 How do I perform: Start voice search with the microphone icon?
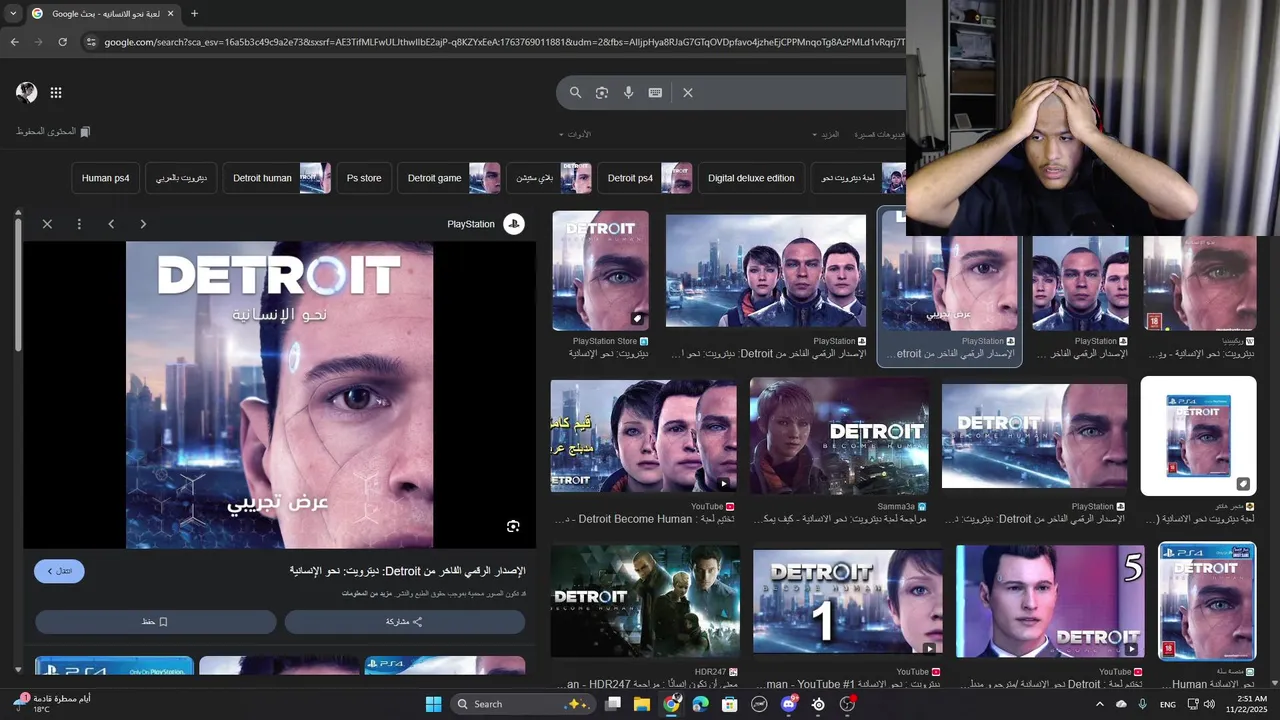pyautogui.click(x=628, y=92)
